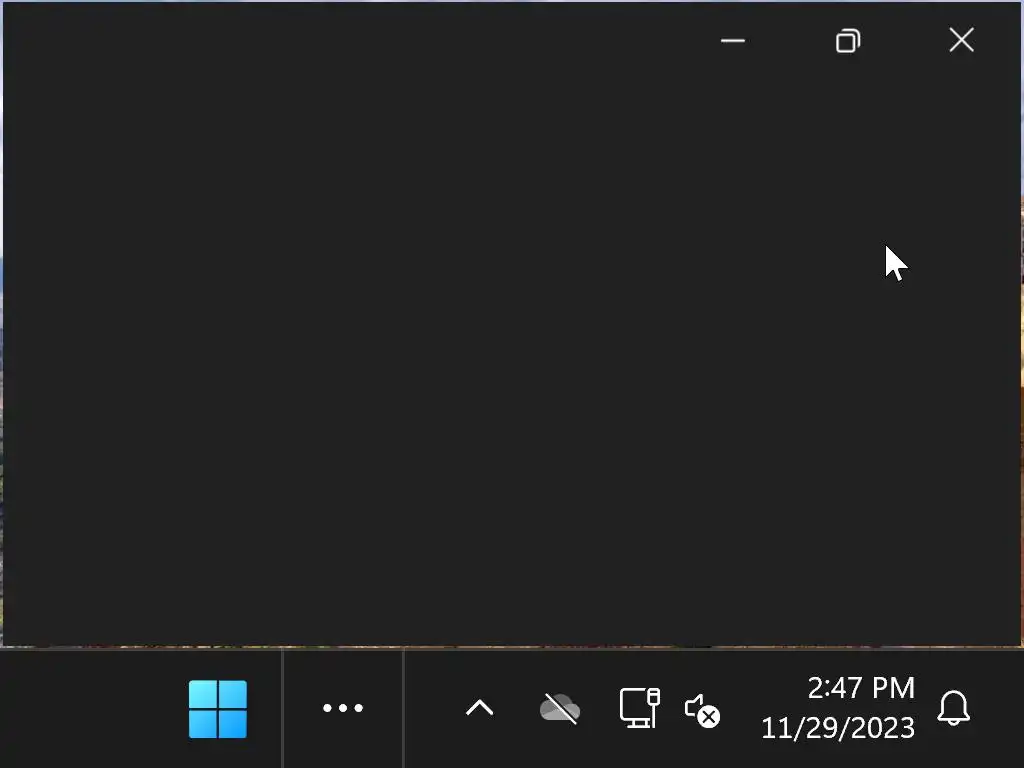Close the dark window with X
Screen dimensions: 1024x768
(961, 40)
